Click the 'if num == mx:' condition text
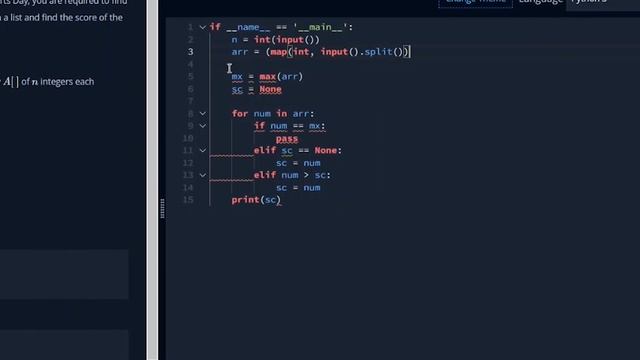This screenshot has height=360, width=640. (289, 126)
